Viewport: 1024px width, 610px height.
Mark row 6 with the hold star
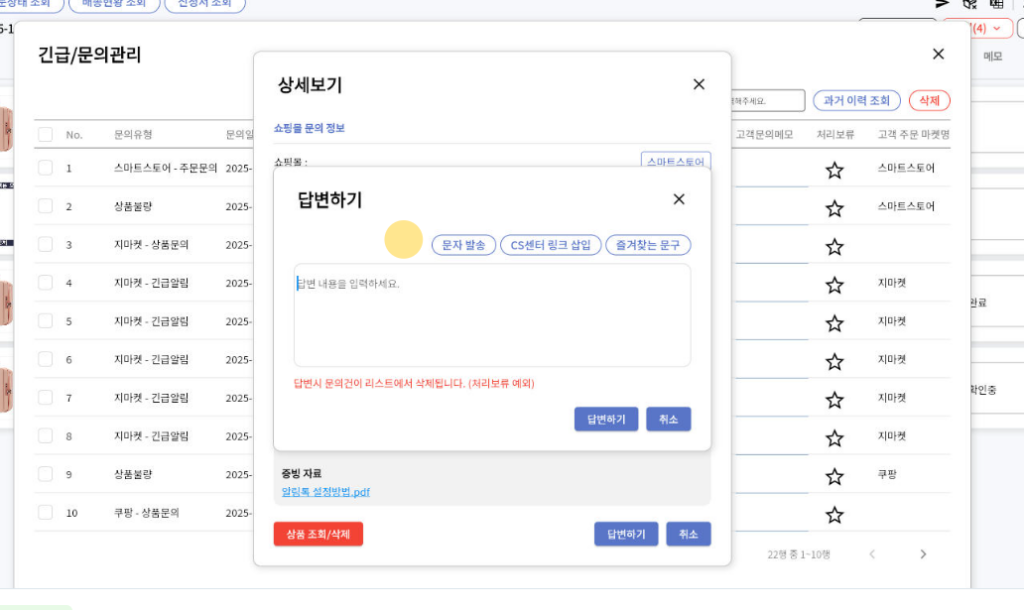(x=834, y=361)
